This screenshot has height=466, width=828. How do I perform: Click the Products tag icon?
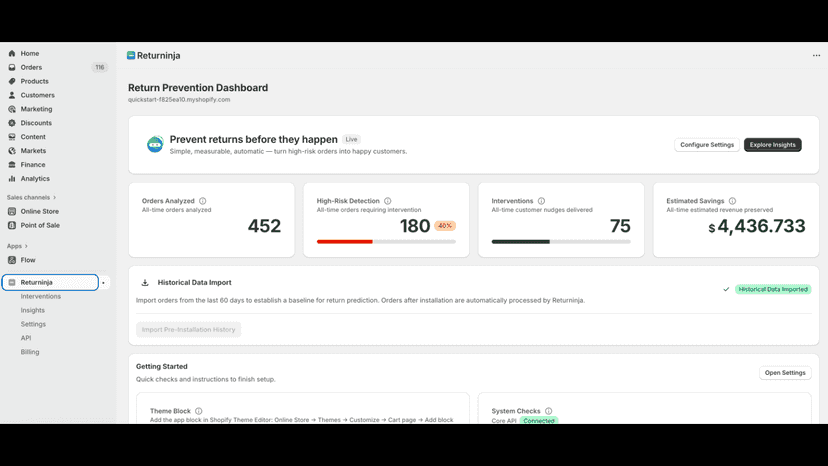pos(12,81)
